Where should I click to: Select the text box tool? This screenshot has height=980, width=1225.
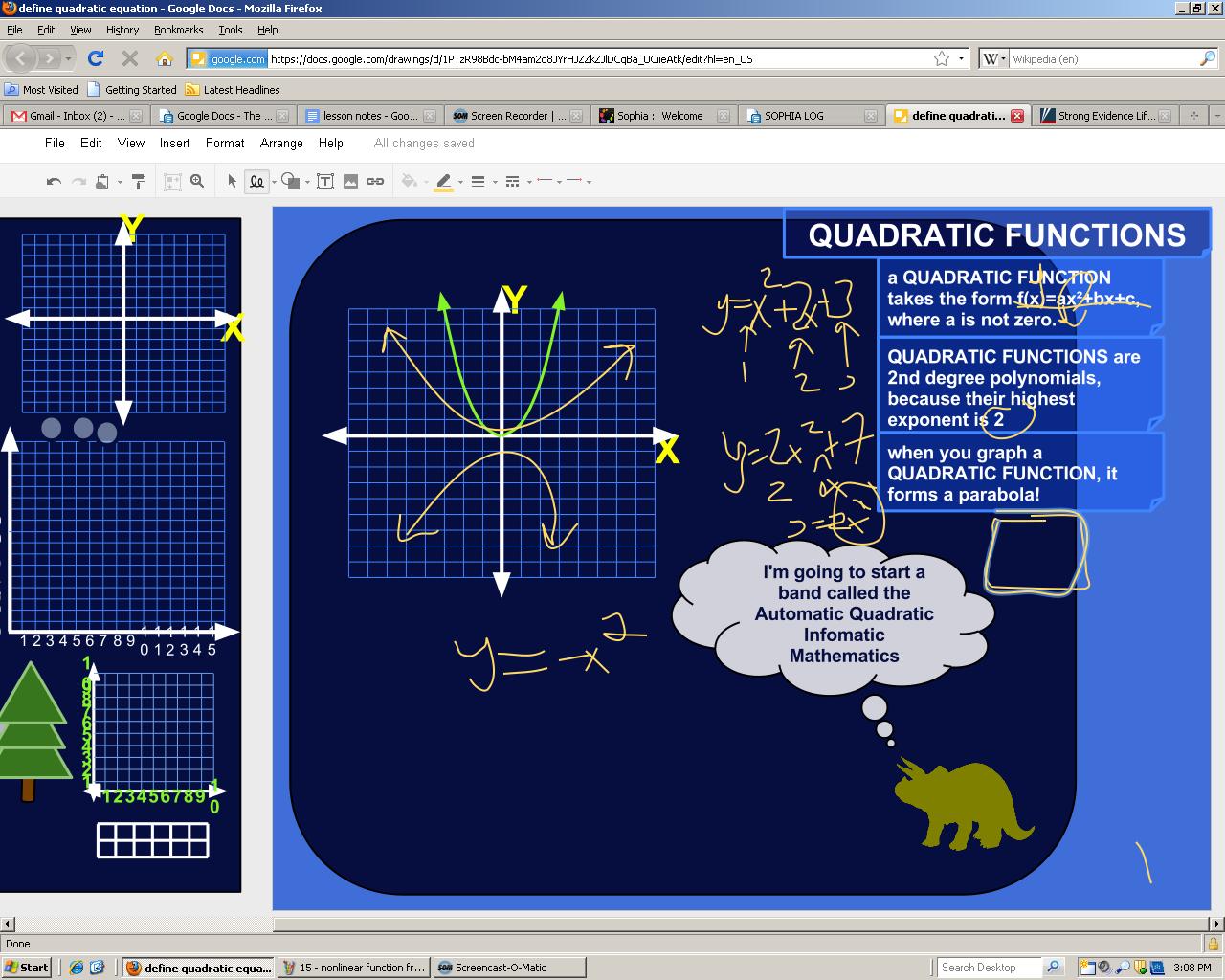point(325,181)
